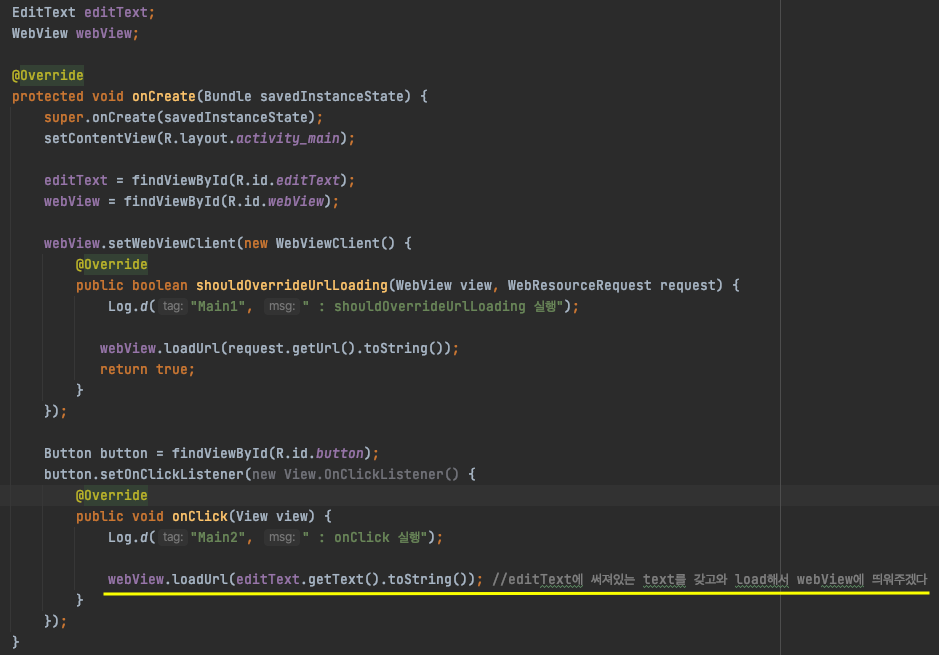Click the WebResourceRequest parameter type
The image size is (939, 655).
(579, 286)
